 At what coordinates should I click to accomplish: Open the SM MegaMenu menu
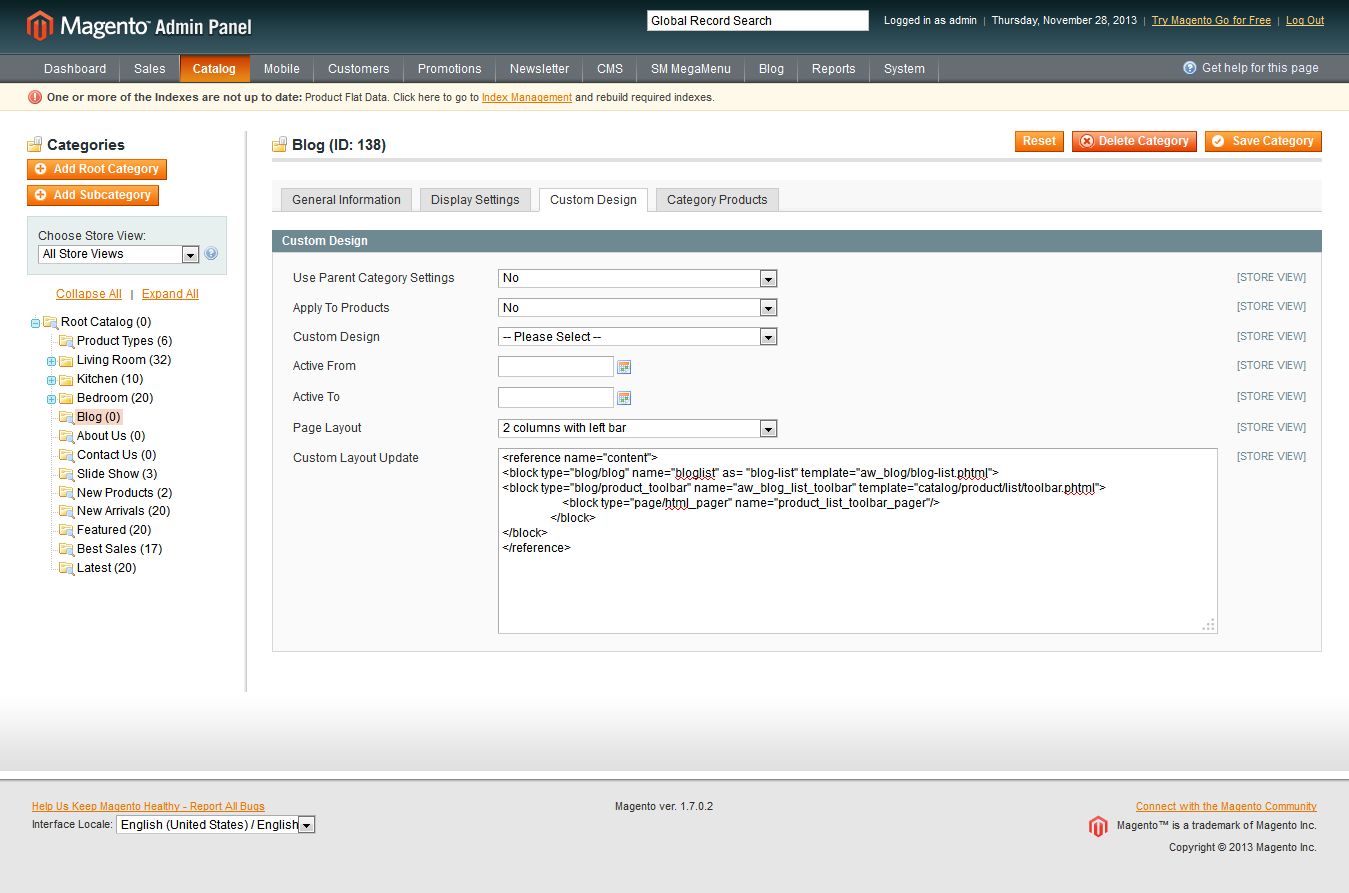pyautogui.click(x=691, y=69)
